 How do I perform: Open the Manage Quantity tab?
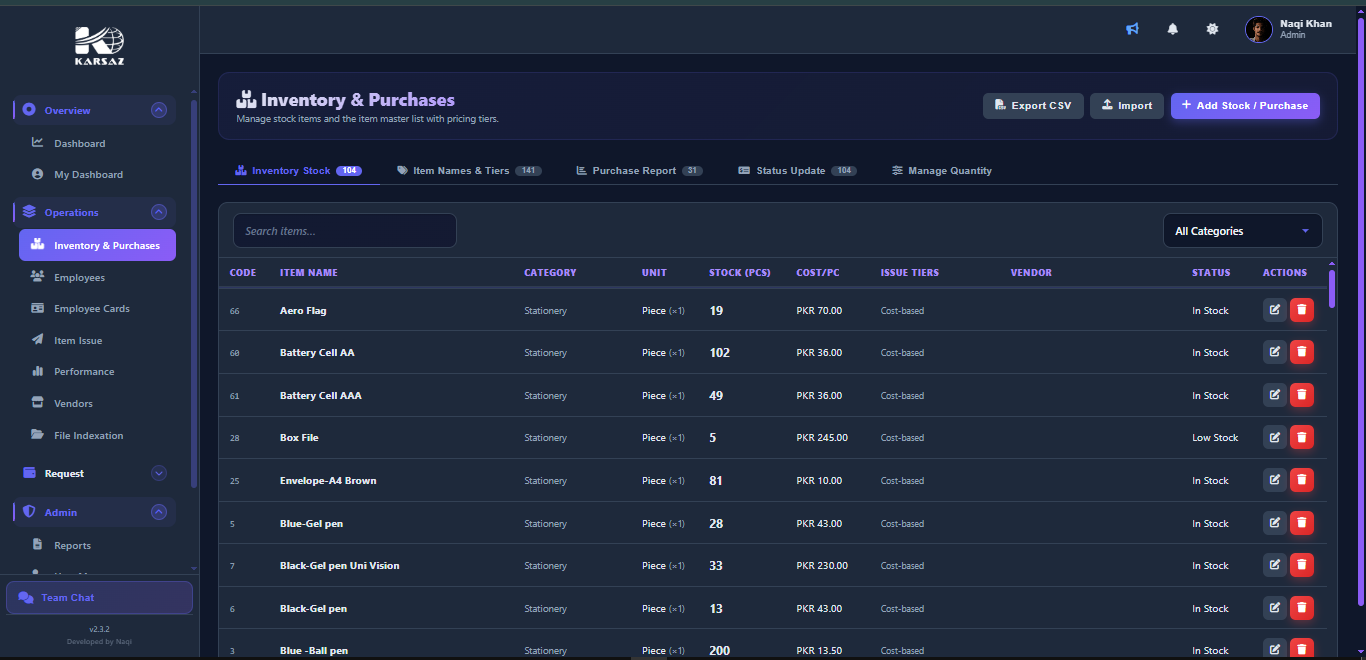(942, 170)
